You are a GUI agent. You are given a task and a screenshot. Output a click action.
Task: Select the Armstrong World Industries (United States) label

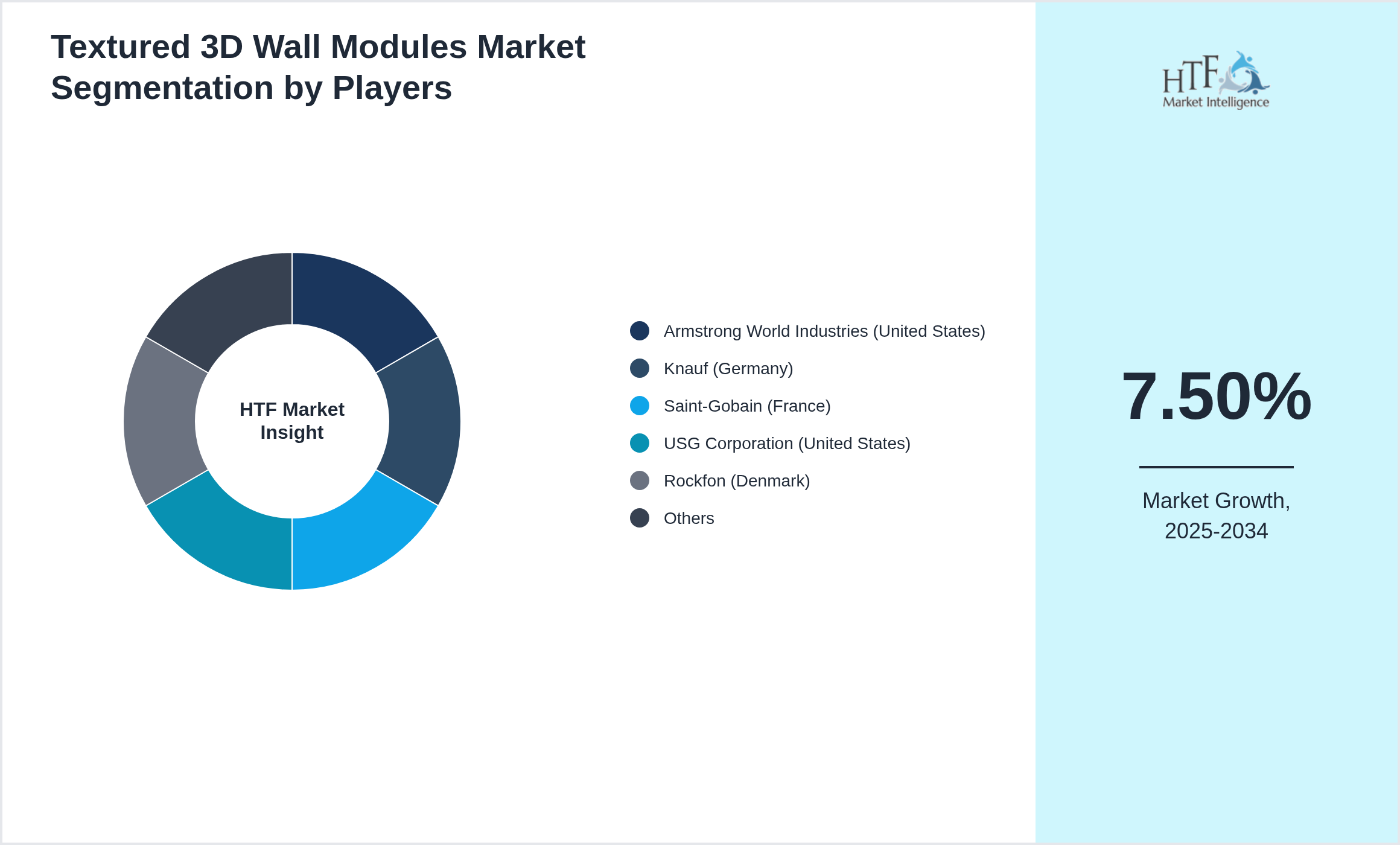pyautogui.click(x=824, y=331)
